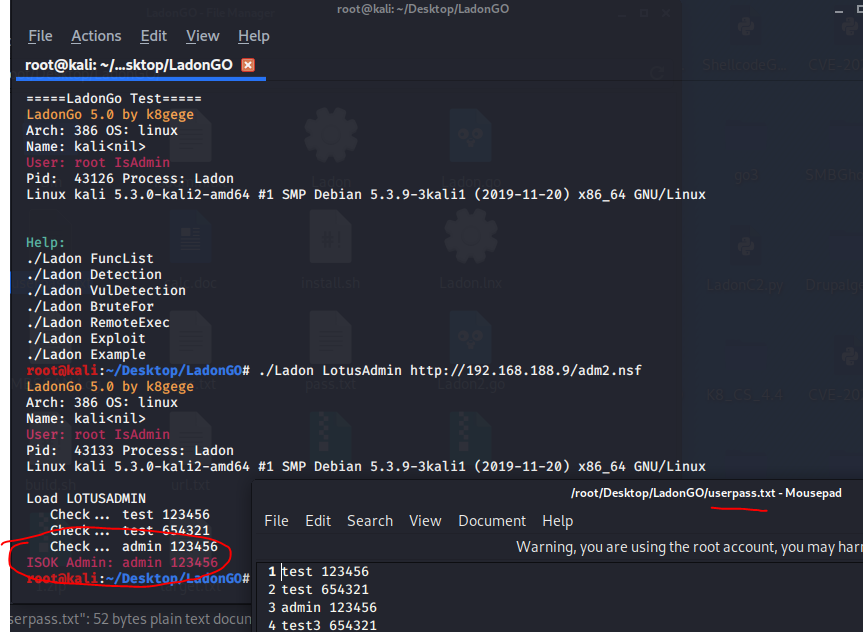Minimize the terminal window
This screenshot has height=632, width=863.
[839, 10]
